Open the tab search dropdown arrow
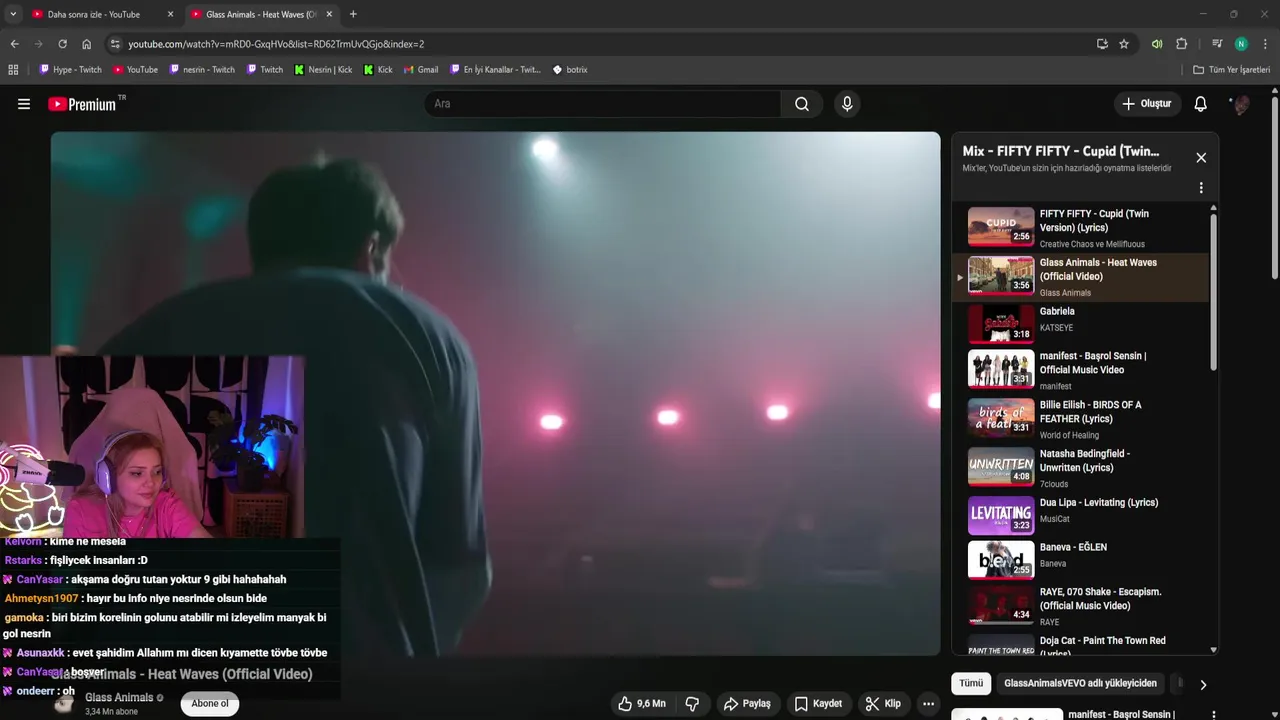The width and height of the screenshot is (1280, 720). click(x=13, y=14)
